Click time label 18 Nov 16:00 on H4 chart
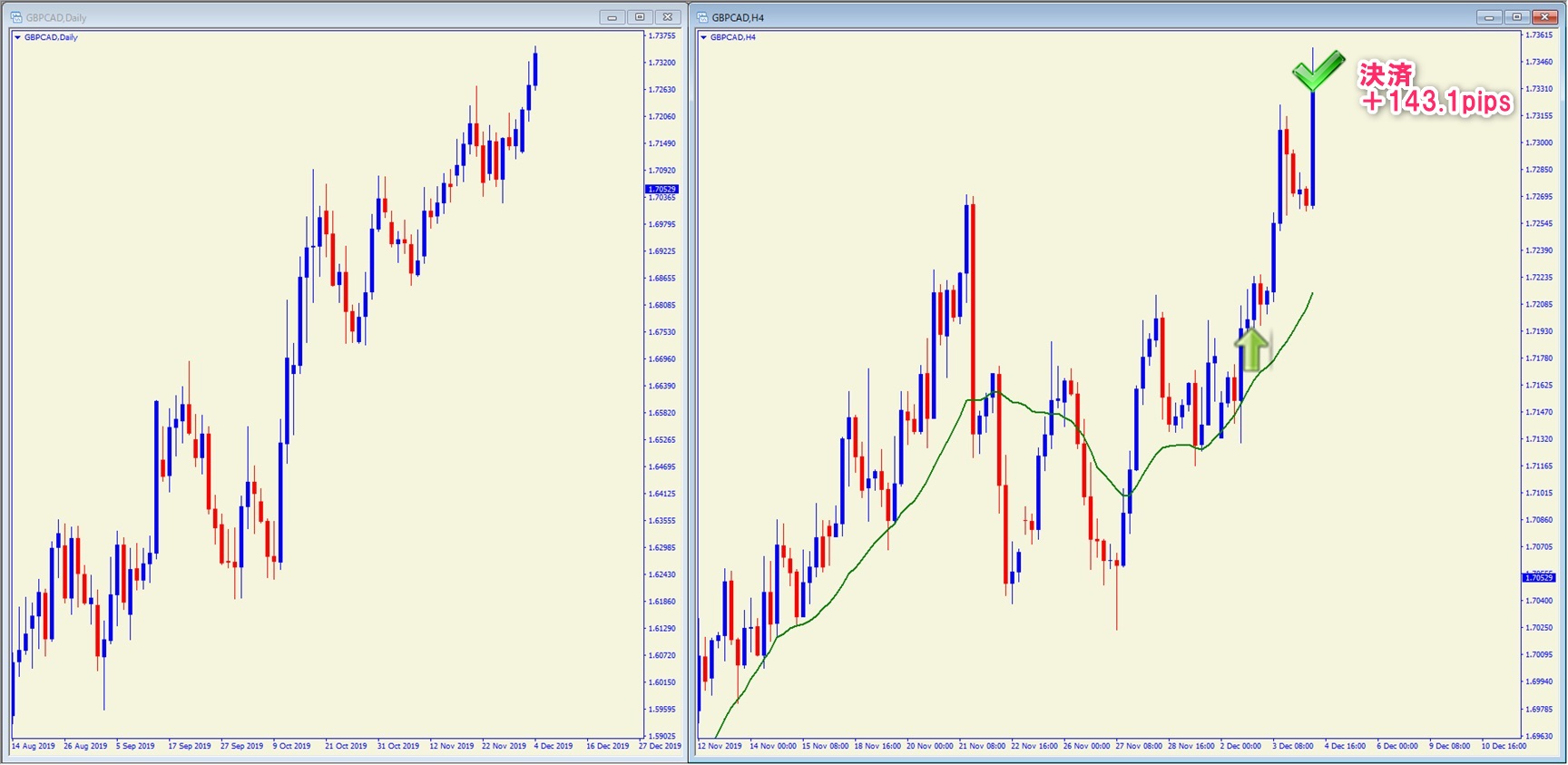Screen dimensions: 1568x765 [877, 746]
